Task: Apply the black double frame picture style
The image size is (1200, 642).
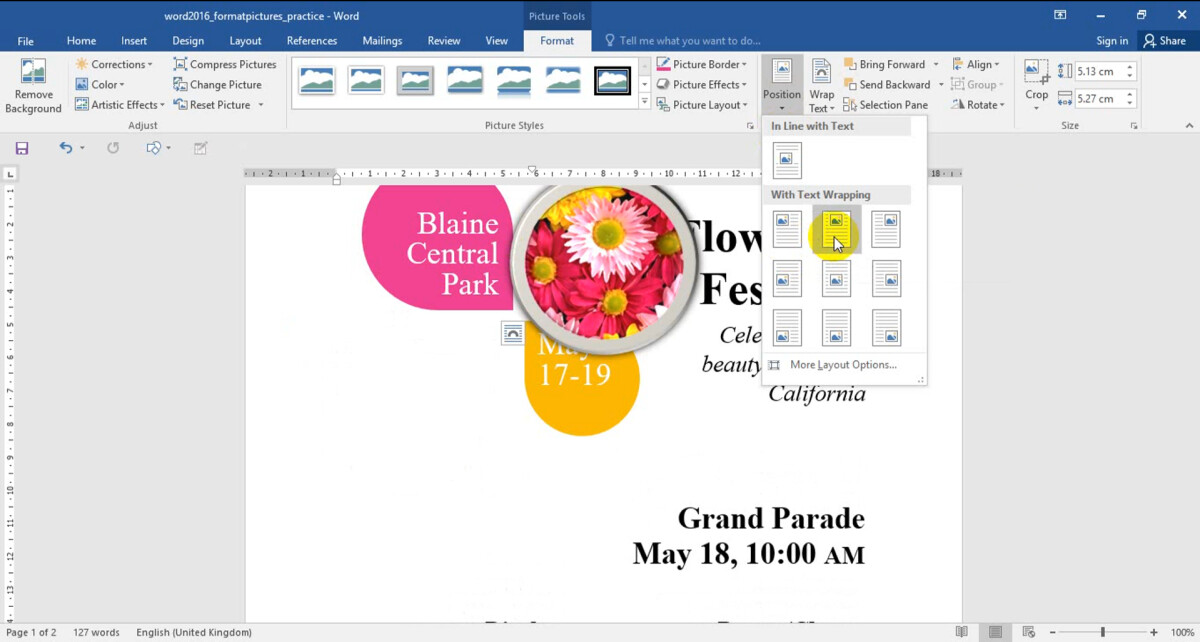Action: (612, 81)
